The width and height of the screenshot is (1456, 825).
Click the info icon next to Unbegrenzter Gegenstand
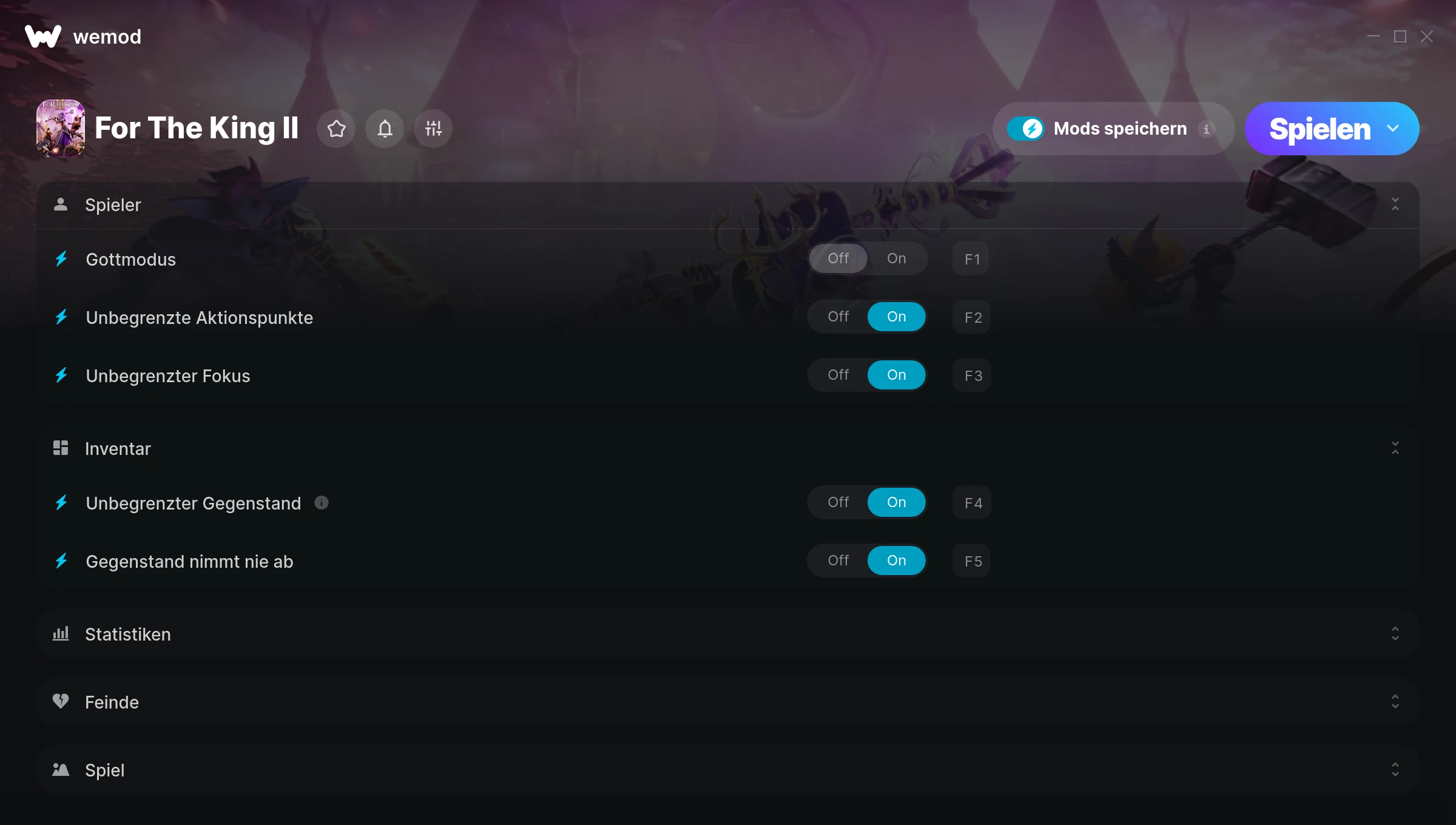coord(322,503)
